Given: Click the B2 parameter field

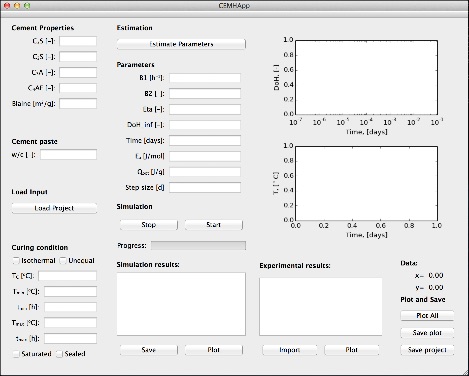Looking at the screenshot, I should (x=205, y=94).
